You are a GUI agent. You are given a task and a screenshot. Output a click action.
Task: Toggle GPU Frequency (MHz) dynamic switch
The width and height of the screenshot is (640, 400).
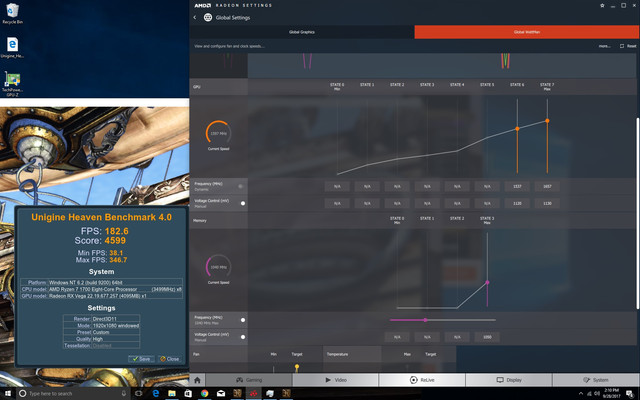point(241,186)
